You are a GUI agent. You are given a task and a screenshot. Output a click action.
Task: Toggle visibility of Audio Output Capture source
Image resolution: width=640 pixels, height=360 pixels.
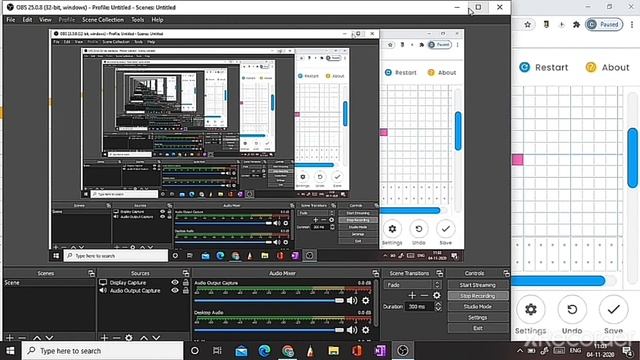(x=175, y=291)
